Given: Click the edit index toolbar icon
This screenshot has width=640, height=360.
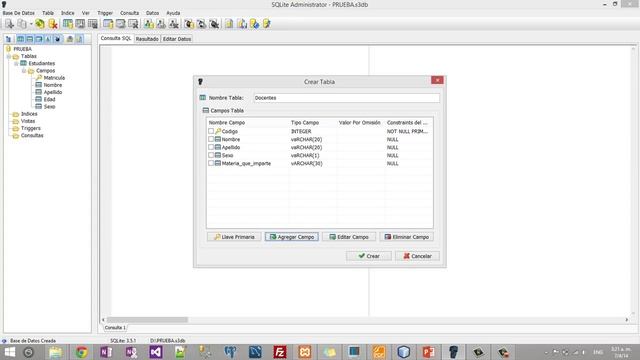Looking at the screenshot, I should coord(120,24).
